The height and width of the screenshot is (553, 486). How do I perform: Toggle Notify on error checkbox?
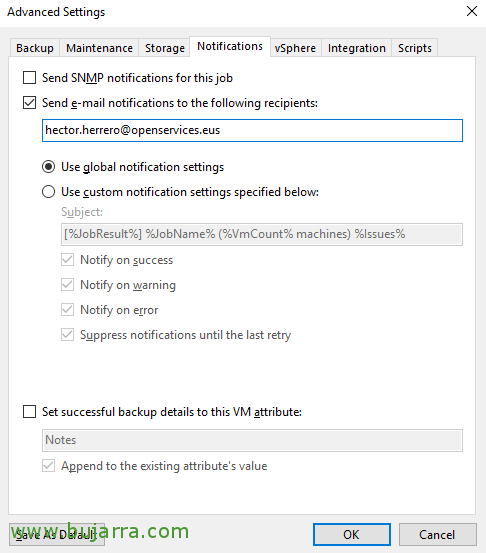pyautogui.click(x=67, y=310)
